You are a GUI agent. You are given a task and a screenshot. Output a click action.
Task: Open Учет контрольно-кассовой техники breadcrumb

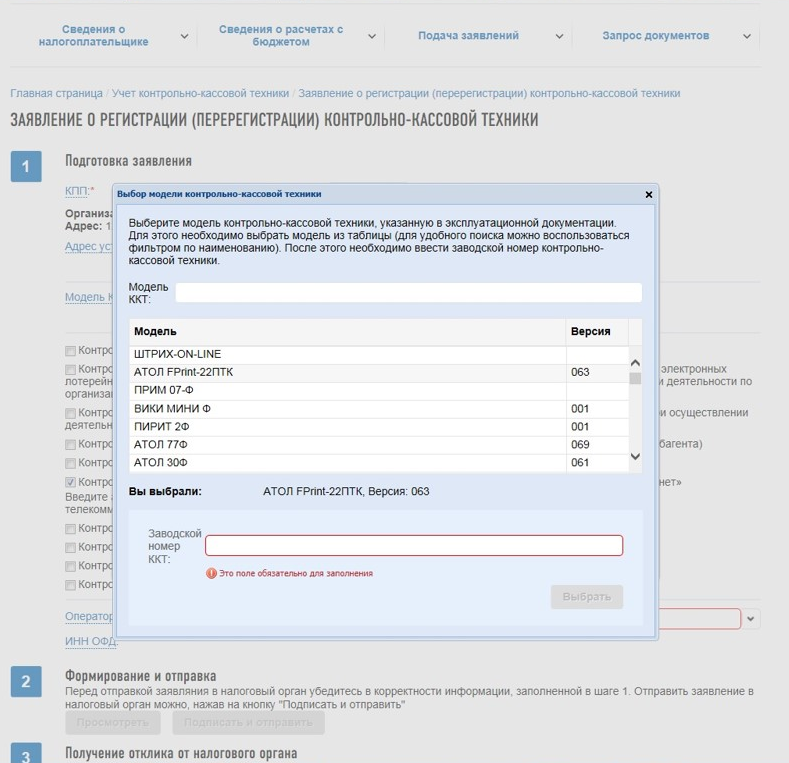coord(200,94)
